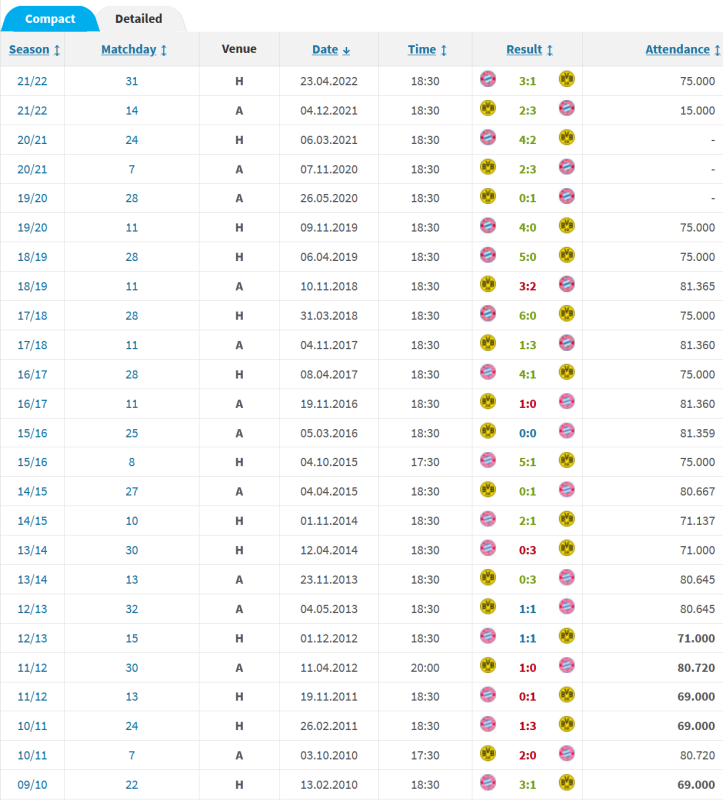Image resolution: width=723 pixels, height=800 pixels.
Task: Click Bayern crest in 31.03.2018 row
Action: tap(488, 314)
